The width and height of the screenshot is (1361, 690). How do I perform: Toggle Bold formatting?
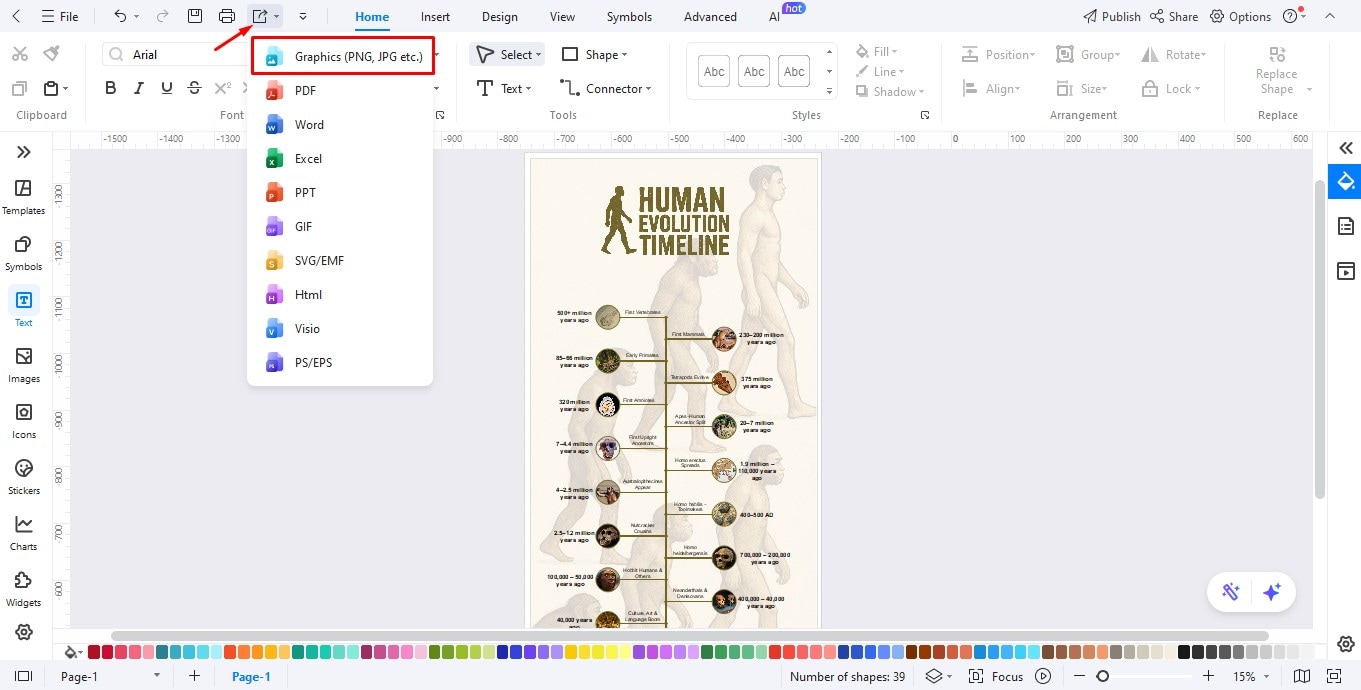tap(111, 89)
